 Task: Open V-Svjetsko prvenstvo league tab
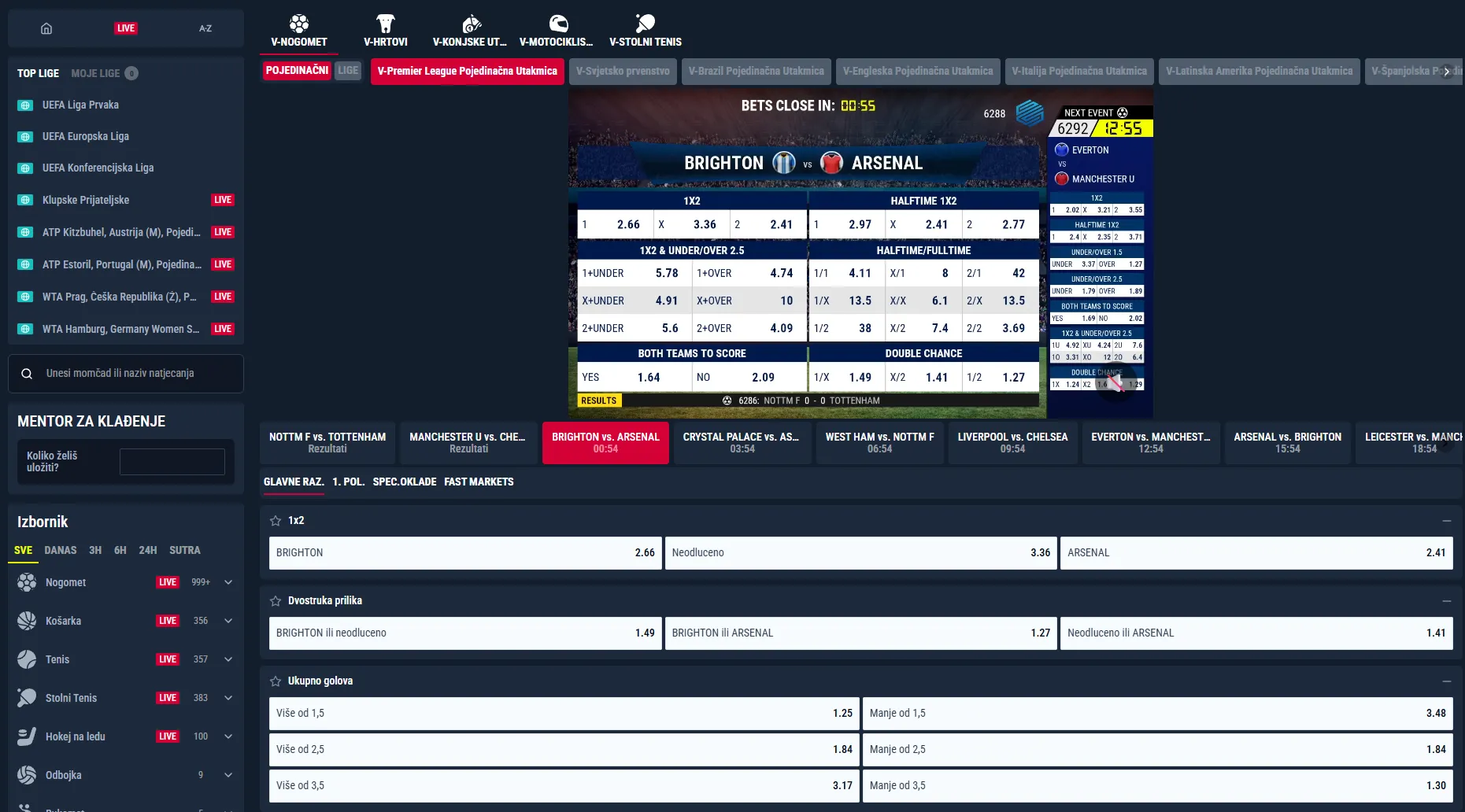click(x=623, y=71)
